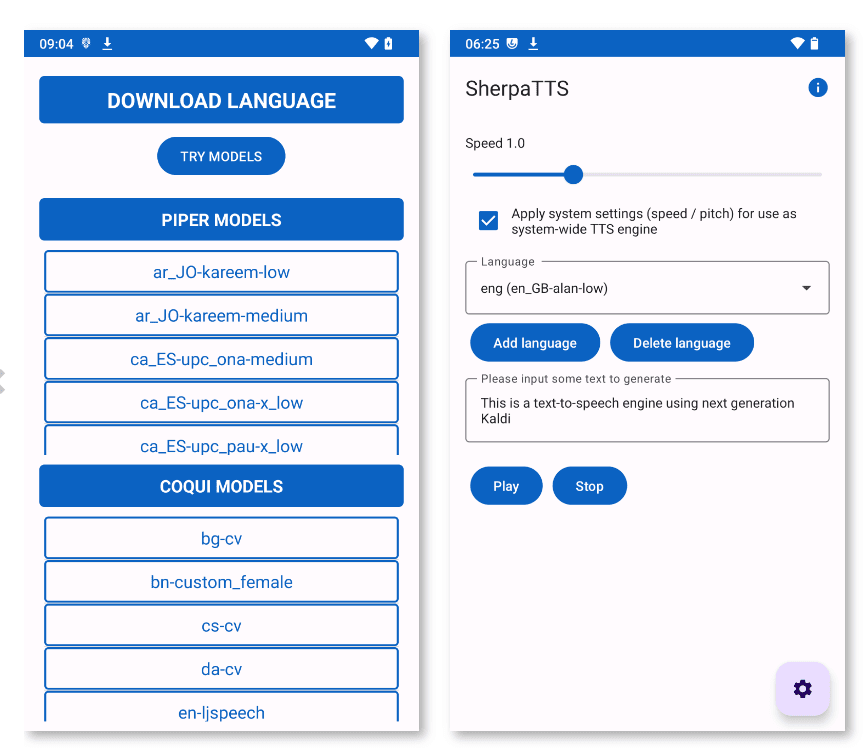Focus the text-to-generate input field
Image resolution: width=867 pixels, height=753 pixels.
(647, 410)
